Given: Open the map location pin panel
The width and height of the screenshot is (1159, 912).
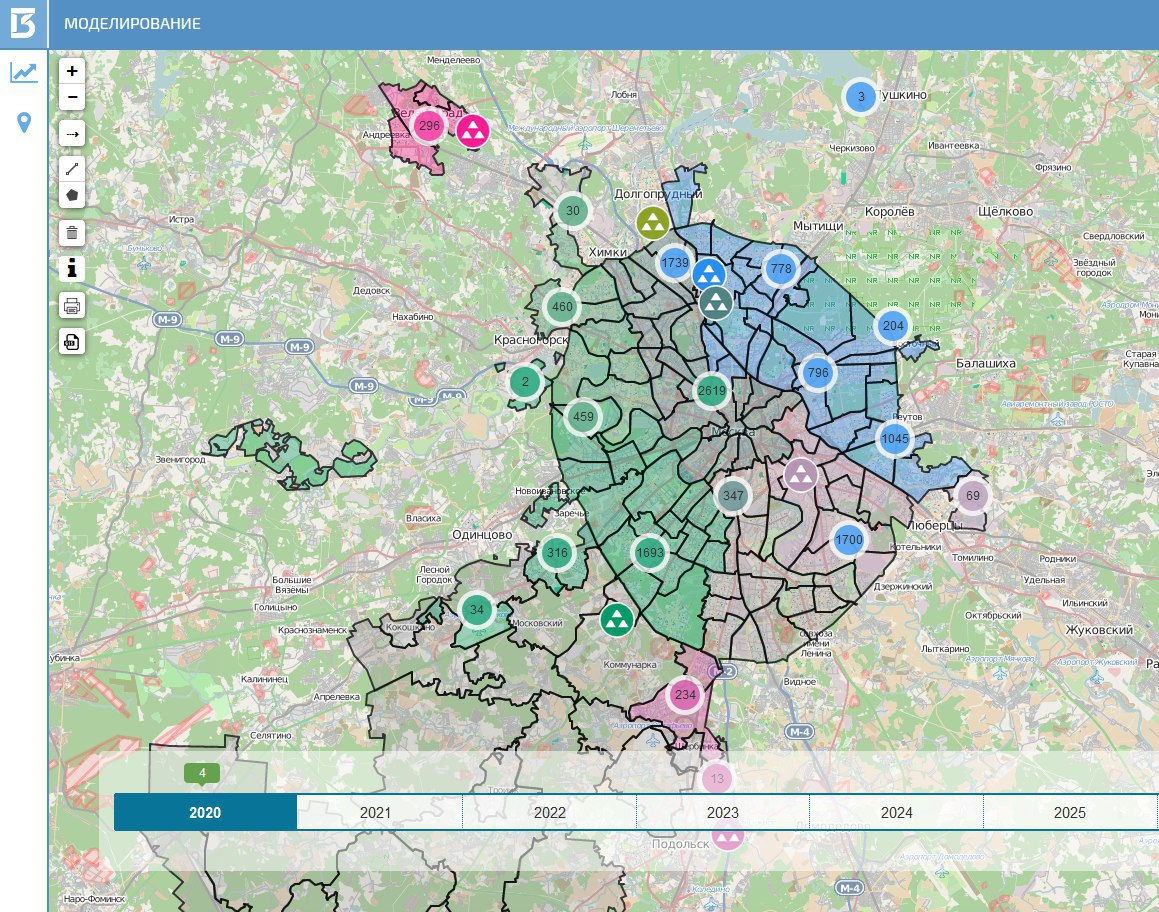Looking at the screenshot, I should [24, 123].
